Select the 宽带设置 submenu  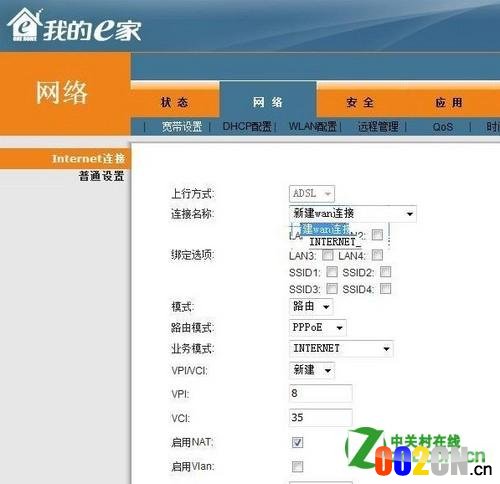point(182,127)
